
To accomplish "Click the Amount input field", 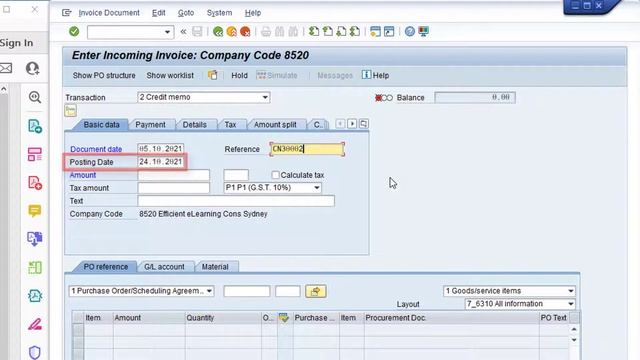I will (173, 175).
